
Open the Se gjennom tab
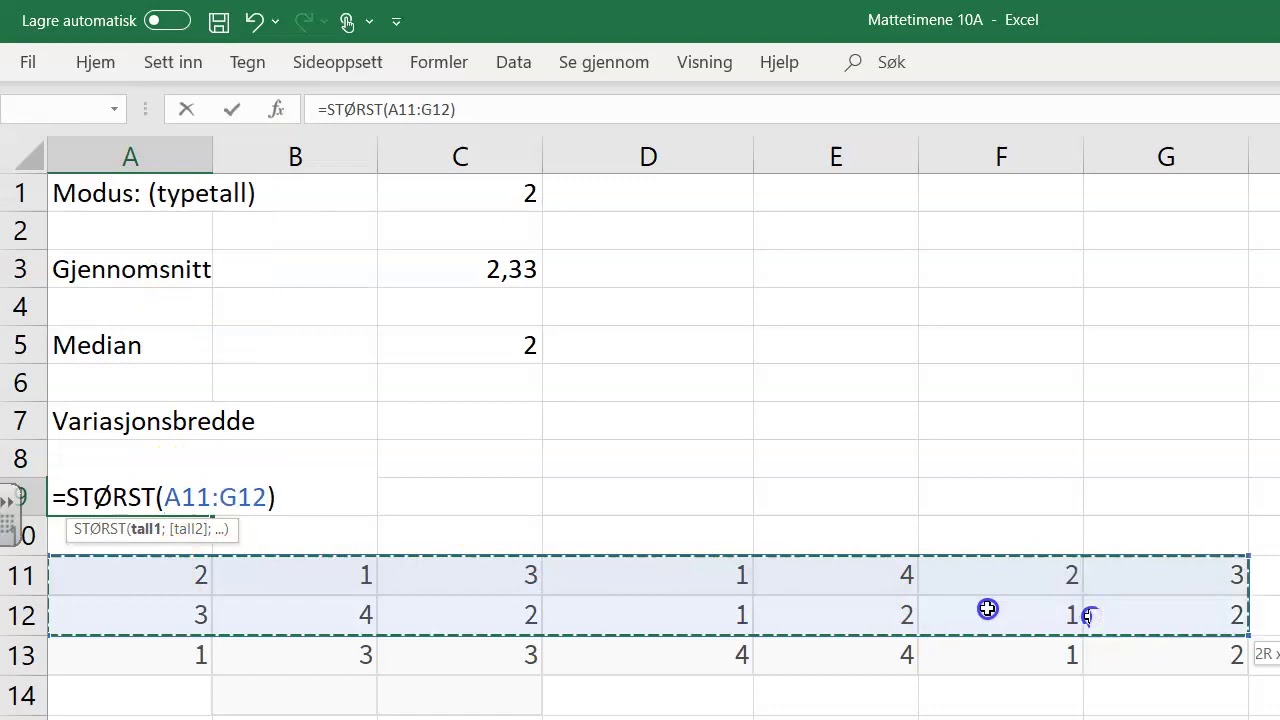tap(604, 62)
